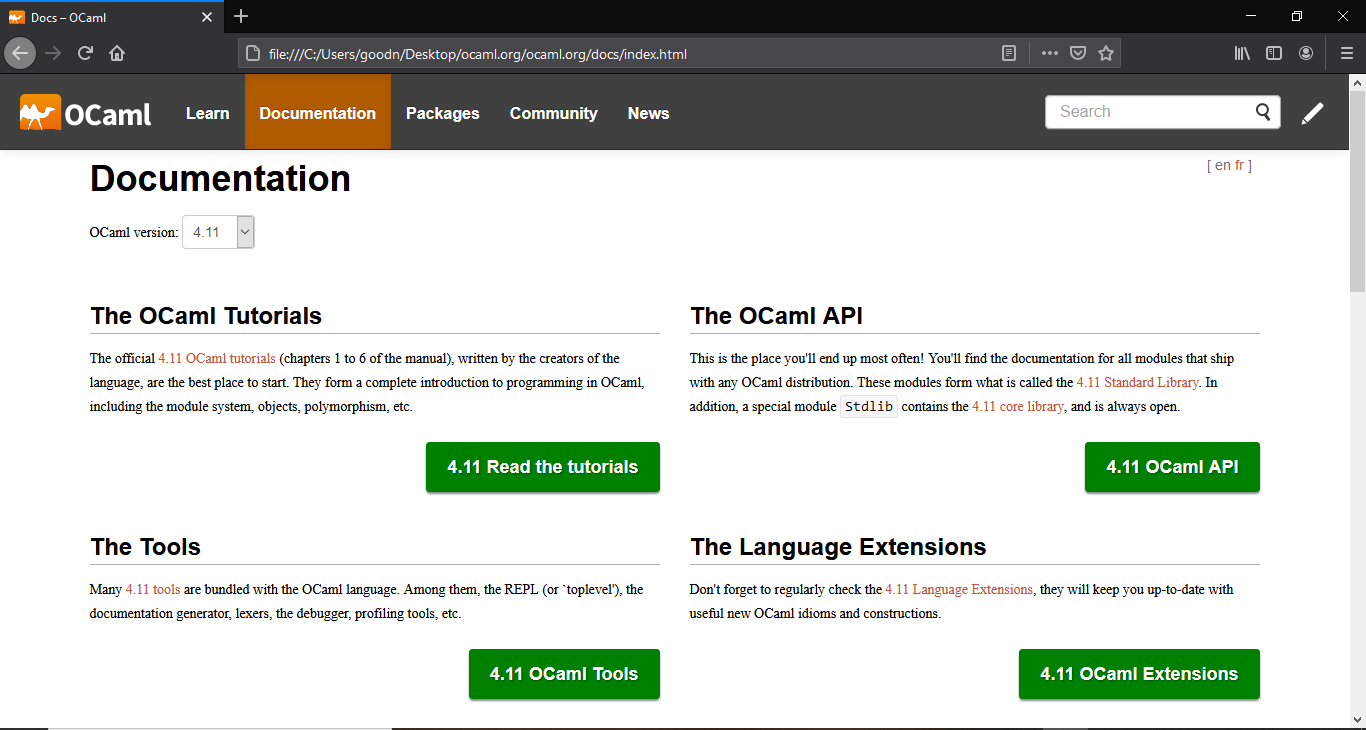1366x730 pixels.
Task: Click the pencil edit-page icon
Action: click(1312, 113)
